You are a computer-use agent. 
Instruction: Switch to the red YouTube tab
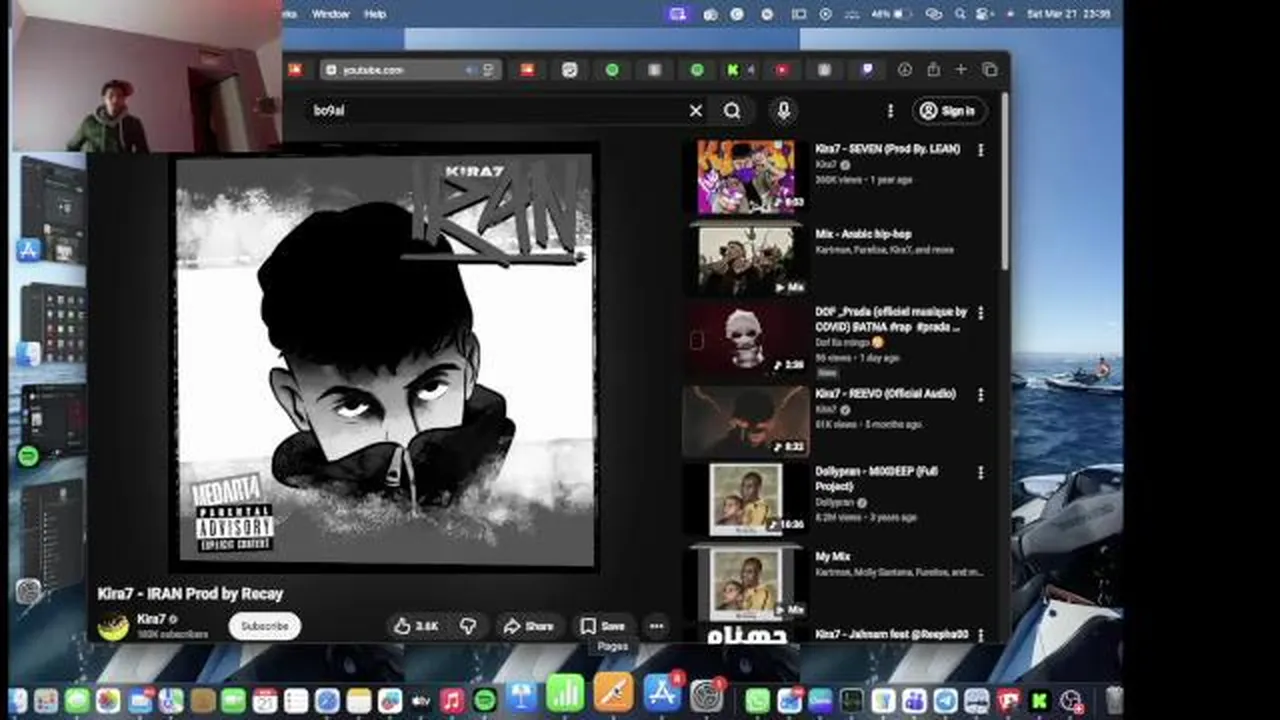[x=782, y=70]
